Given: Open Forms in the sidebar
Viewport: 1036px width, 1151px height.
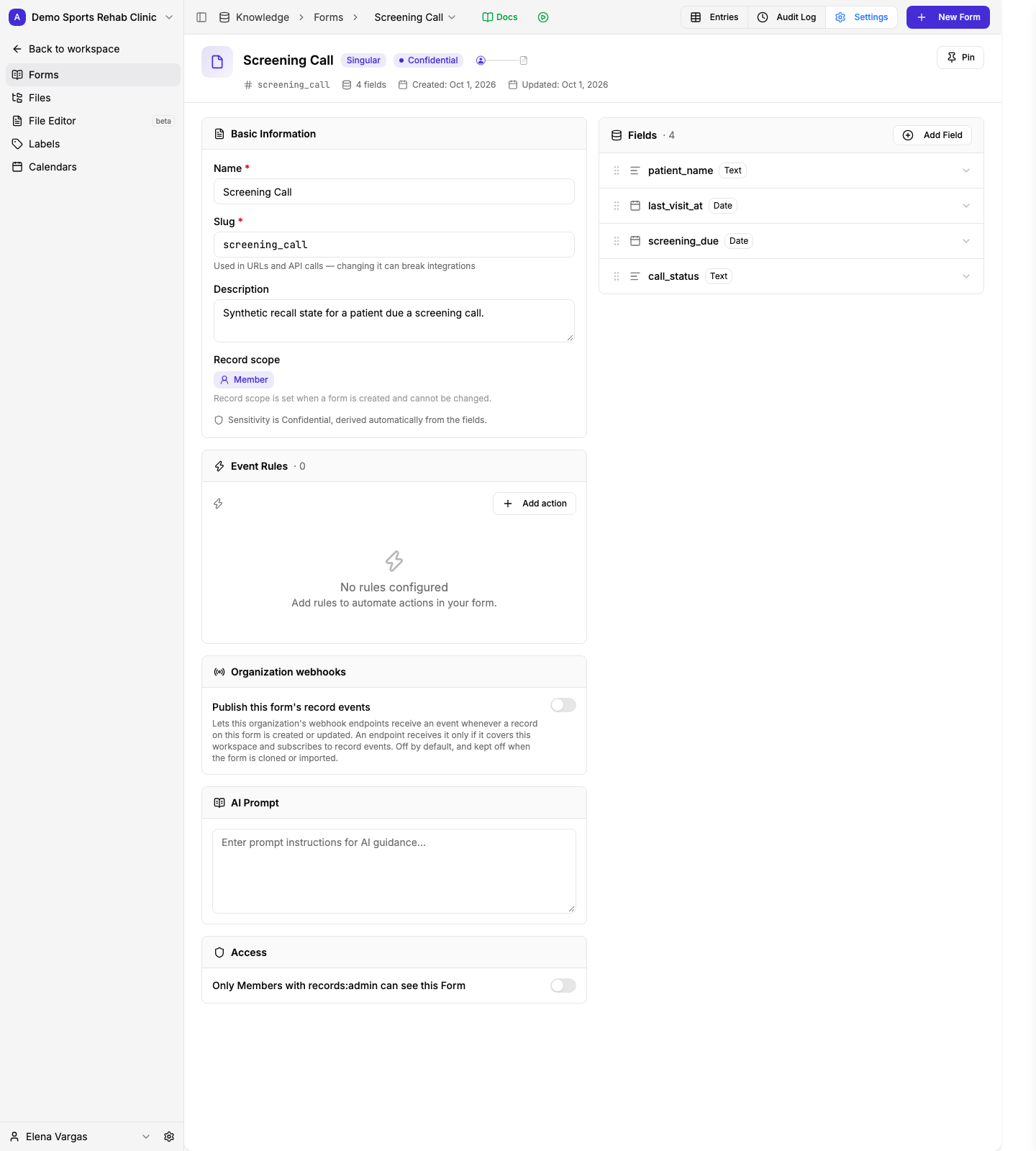Looking at the screenshot, I should [93, 75].
